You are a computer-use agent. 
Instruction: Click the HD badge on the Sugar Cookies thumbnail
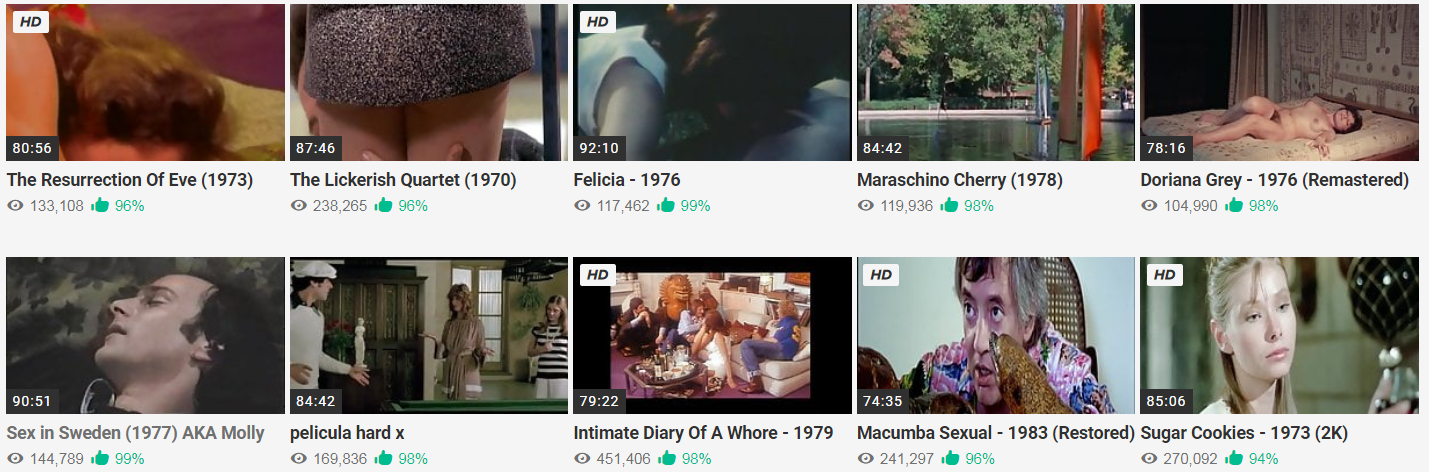coord(1165,274)
